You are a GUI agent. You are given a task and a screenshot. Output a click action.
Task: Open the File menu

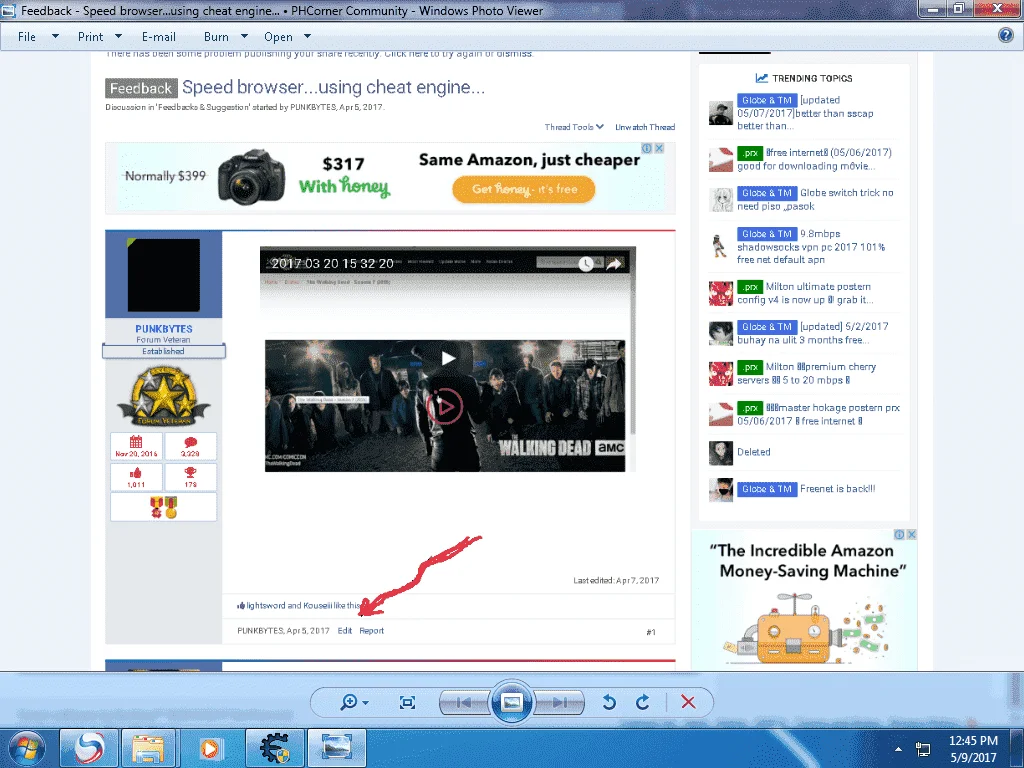(27, 37)
